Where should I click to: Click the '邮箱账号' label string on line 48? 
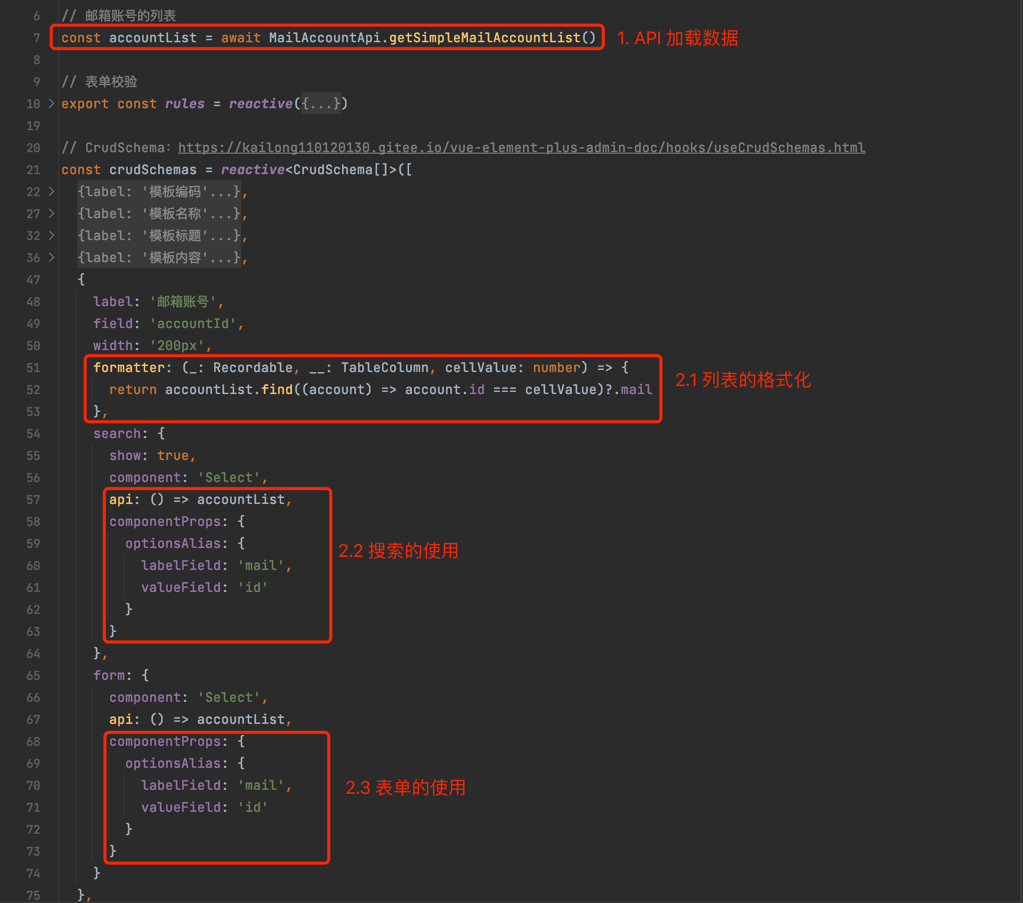pyautogui.click(x=187, y=302)
